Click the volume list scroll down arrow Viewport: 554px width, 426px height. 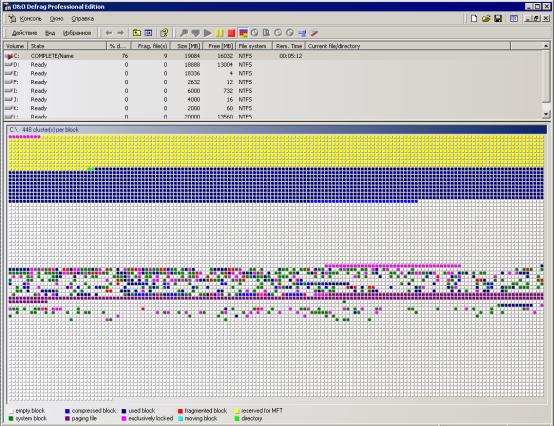tap(546, 114)
